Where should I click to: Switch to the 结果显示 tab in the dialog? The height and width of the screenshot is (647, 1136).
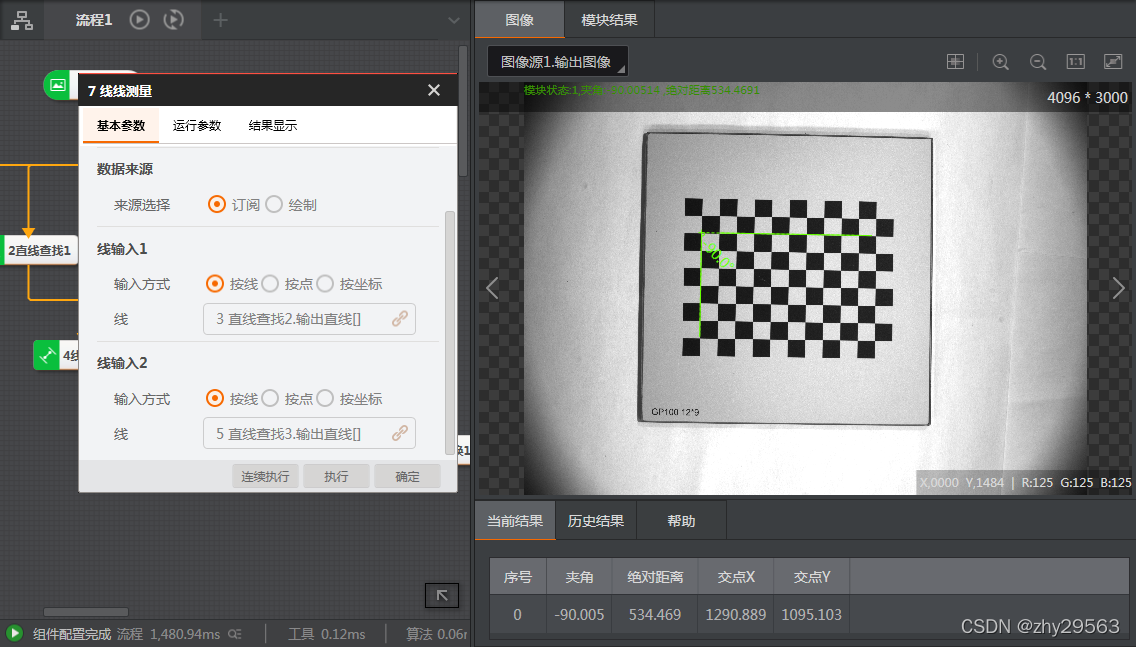tap(273, 127)
